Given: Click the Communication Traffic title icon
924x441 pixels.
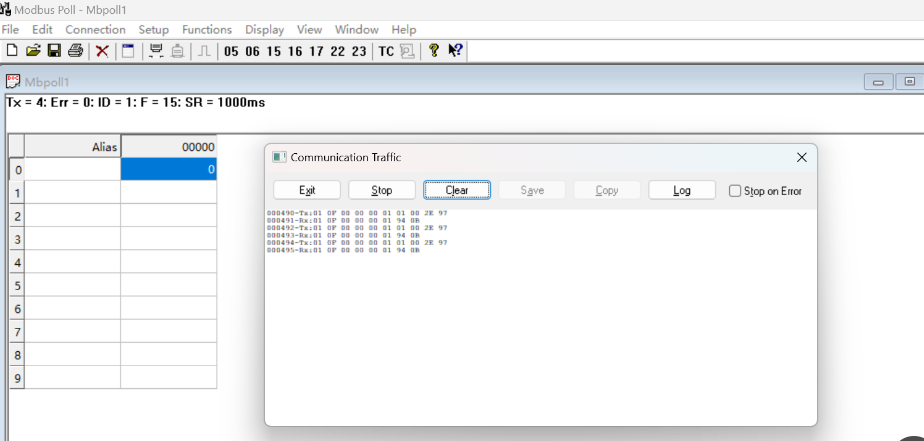Looking at the screenshot, I should pos(279,157).
